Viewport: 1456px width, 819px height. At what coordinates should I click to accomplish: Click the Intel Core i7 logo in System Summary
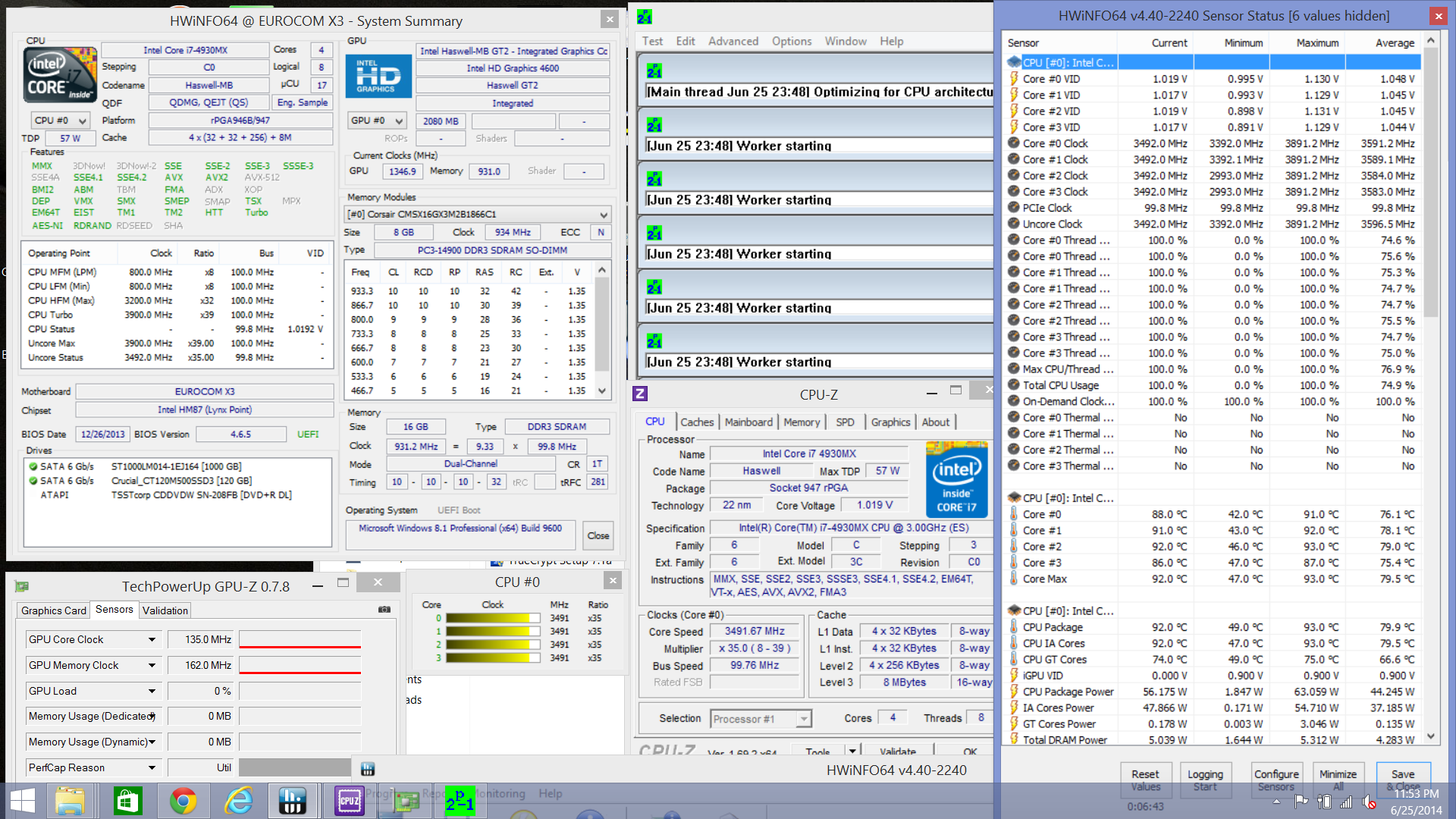[61, 74]
